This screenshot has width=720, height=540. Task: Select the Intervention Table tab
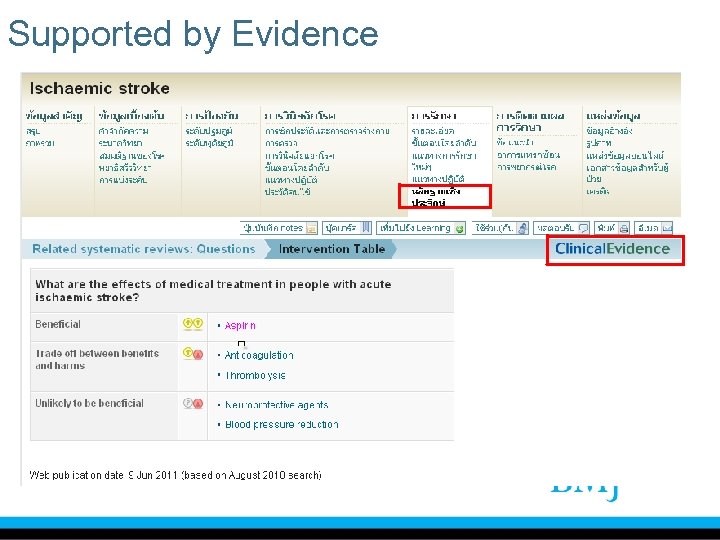pos(332,249)
